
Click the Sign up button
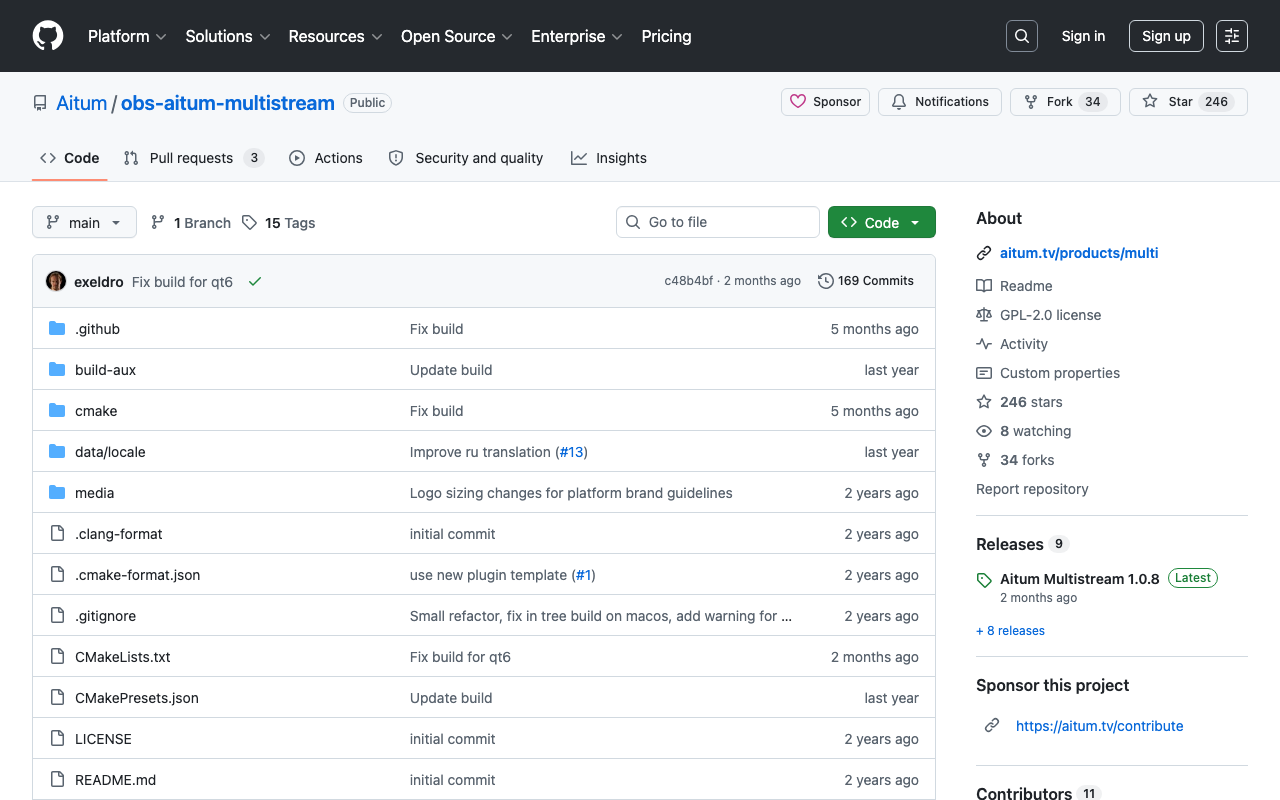point(1166,36)
